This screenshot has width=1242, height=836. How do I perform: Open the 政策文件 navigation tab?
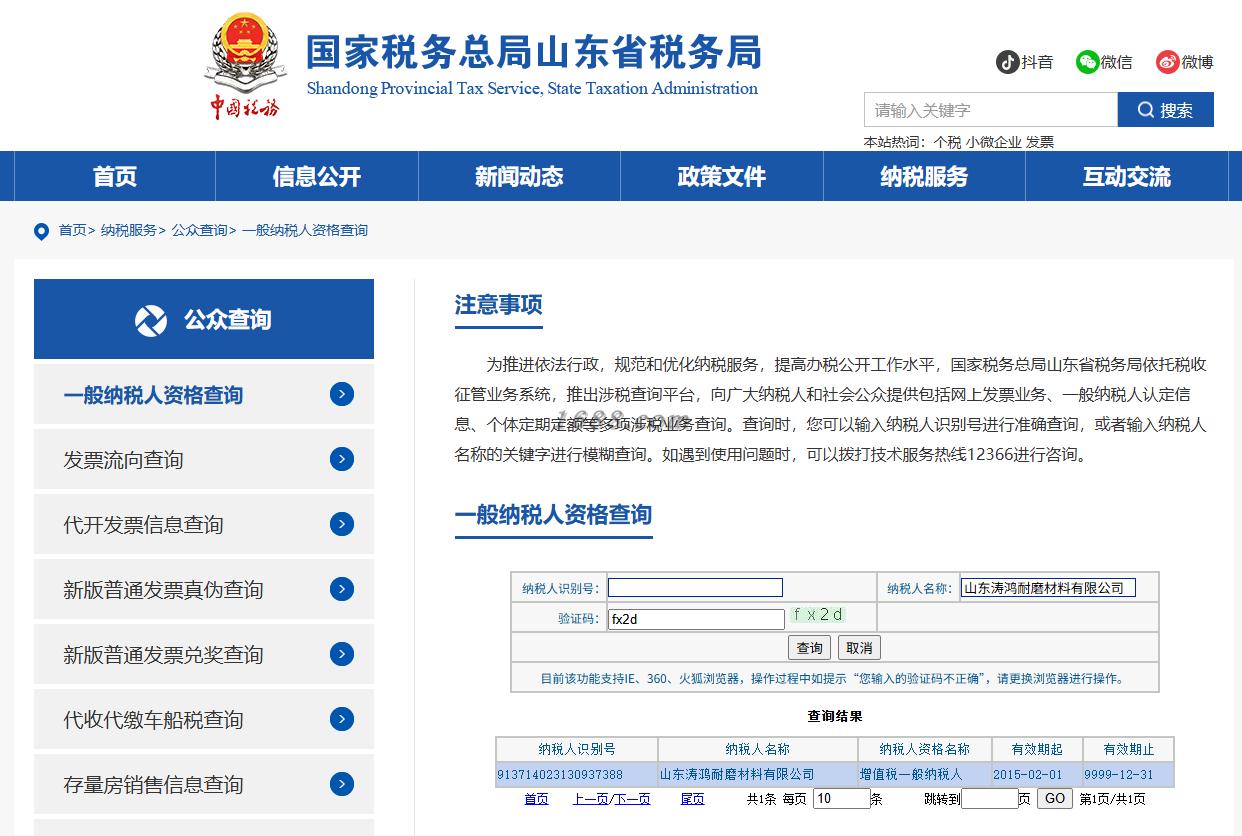pyautogui.click(x=722, y=177)
